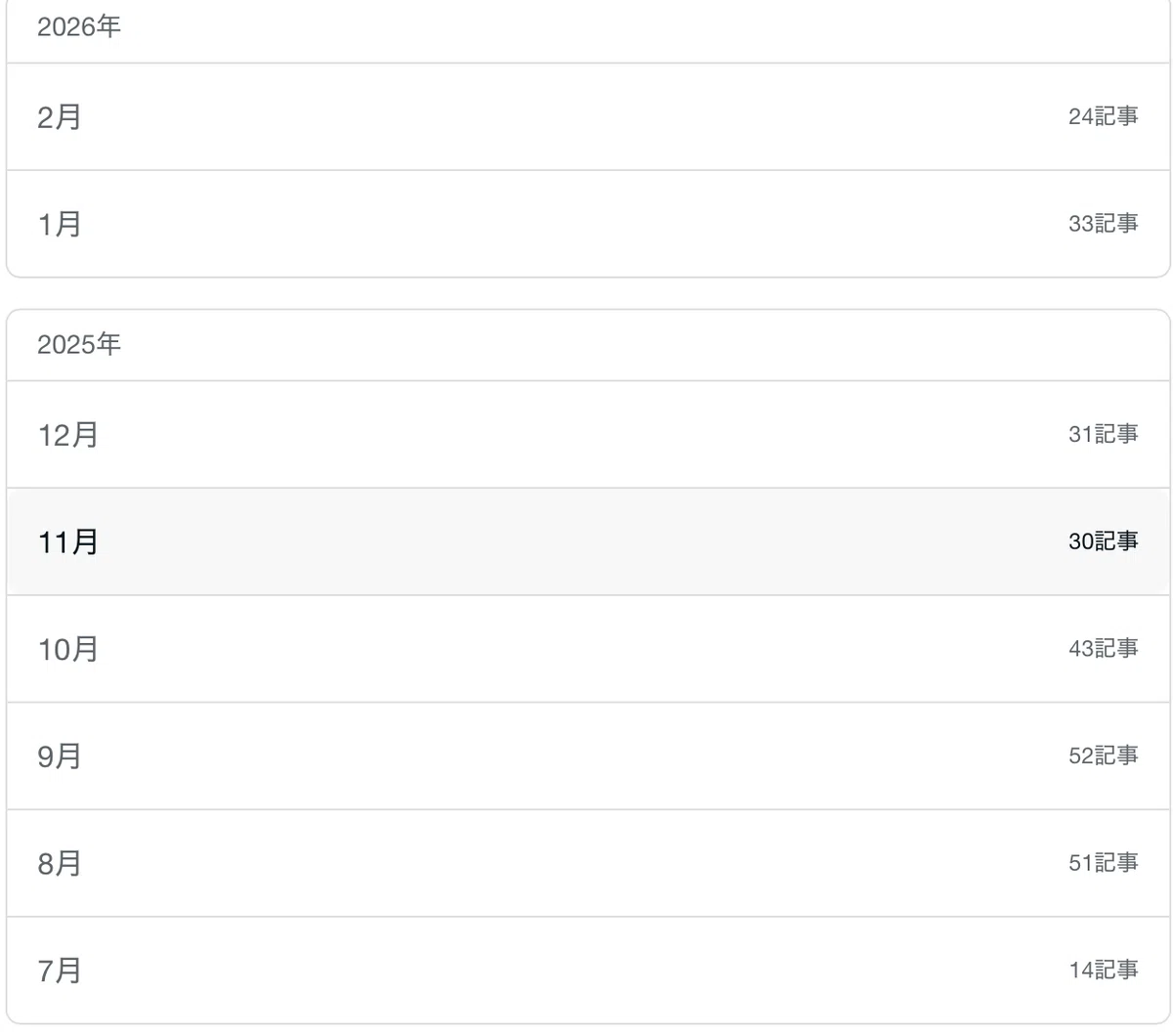This screenshot has height=1036, width=1173.
Task: Open the 10月 archive entry
Action: (587, 649)
